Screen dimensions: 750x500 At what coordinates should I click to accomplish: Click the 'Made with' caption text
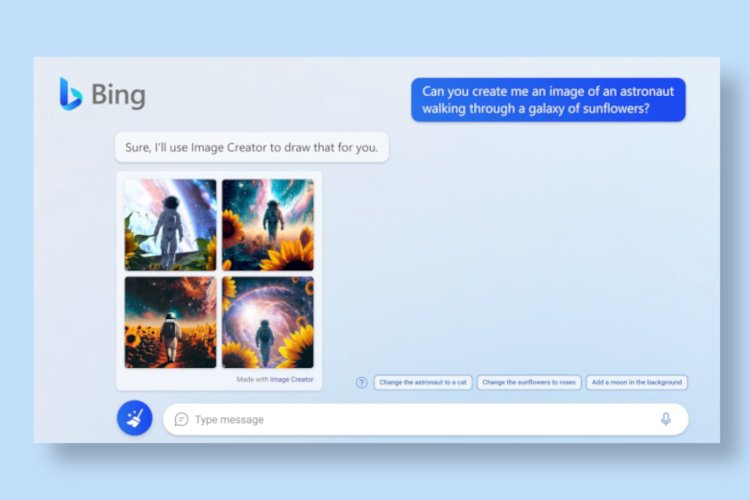[x=252, y=379]
